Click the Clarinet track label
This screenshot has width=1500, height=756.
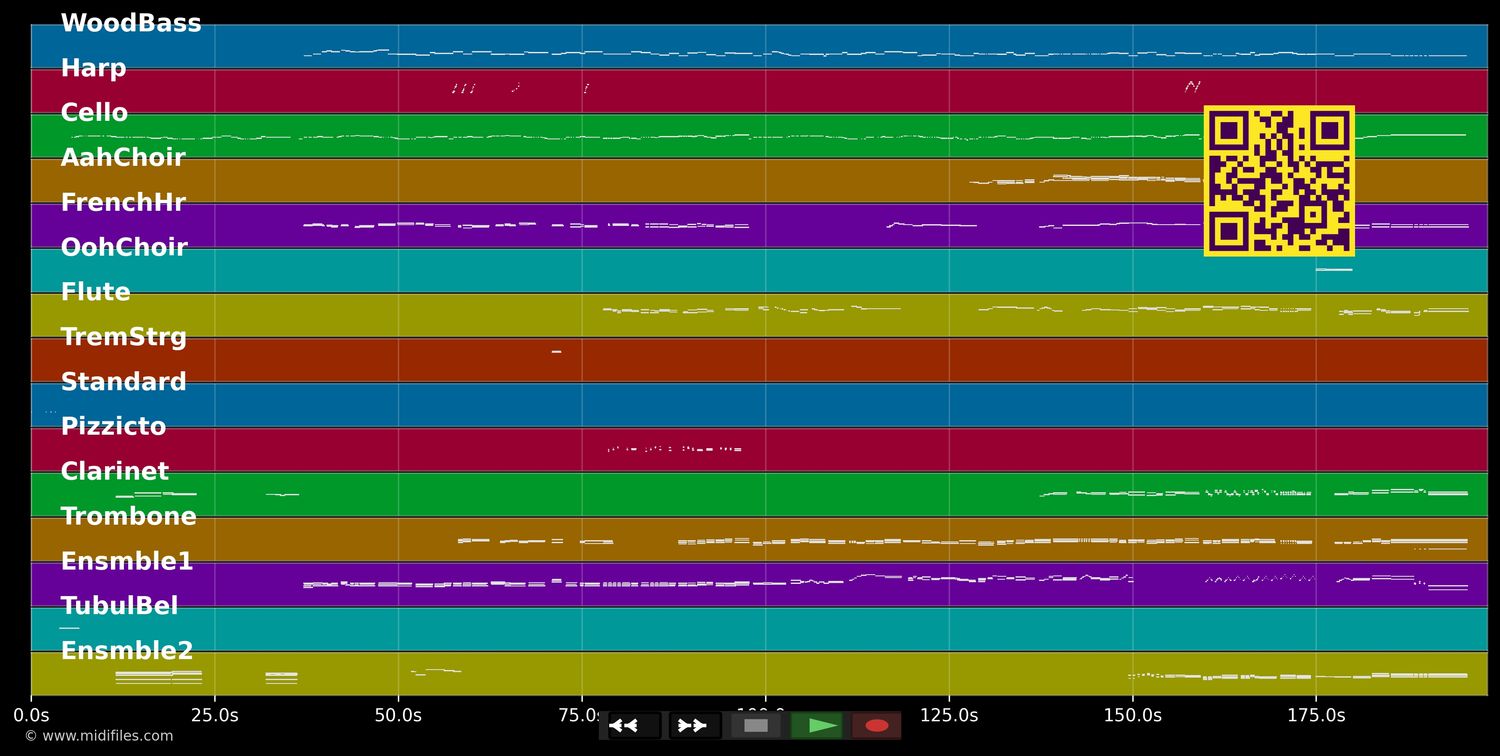114,472
